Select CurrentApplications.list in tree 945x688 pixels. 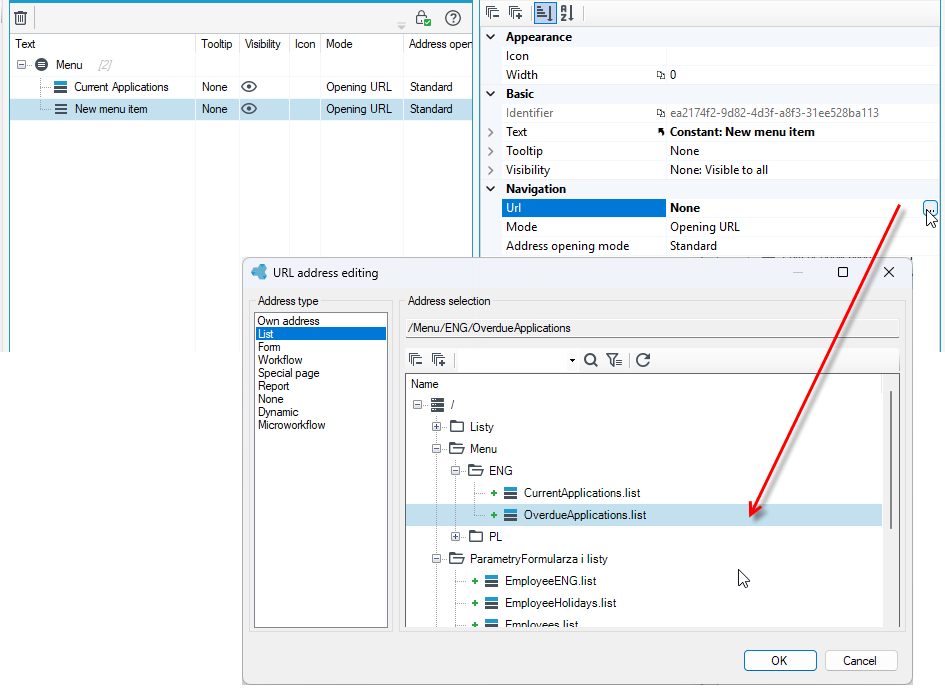[582, 493]
